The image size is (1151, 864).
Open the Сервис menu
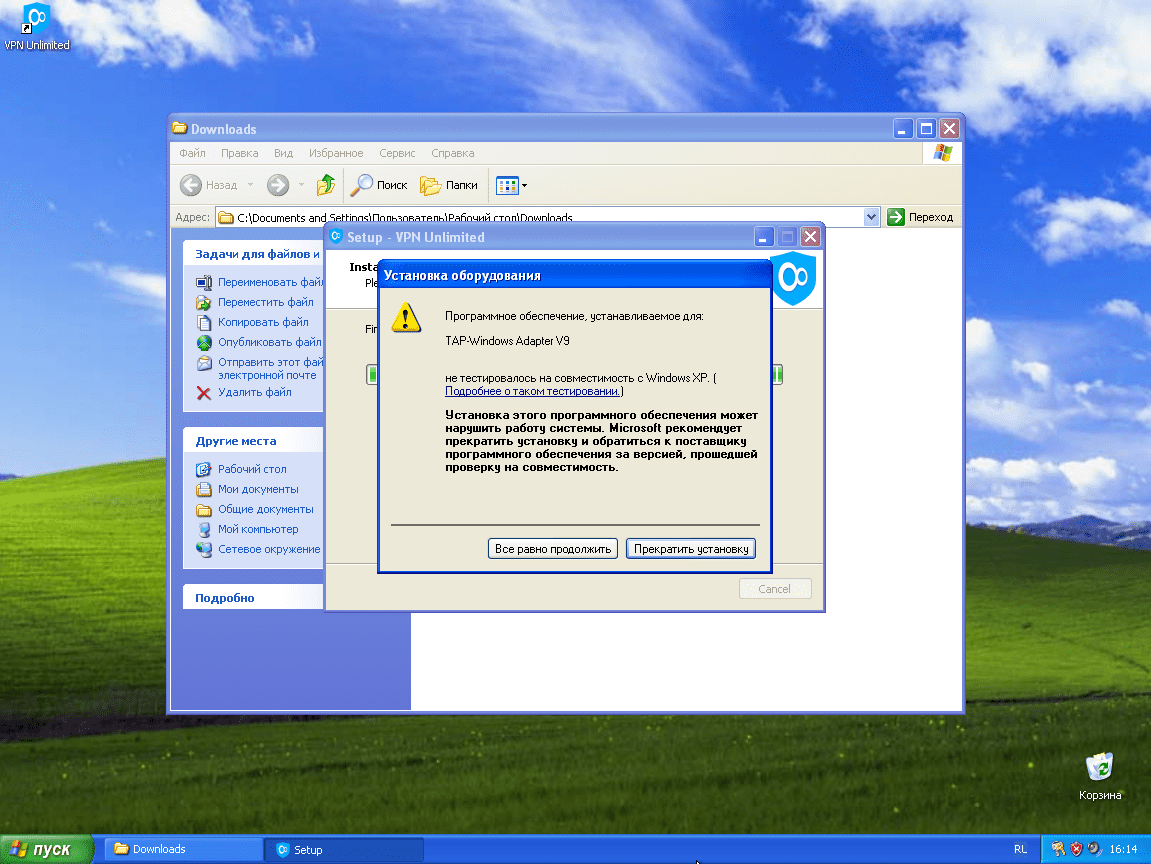tap(397, 153)
